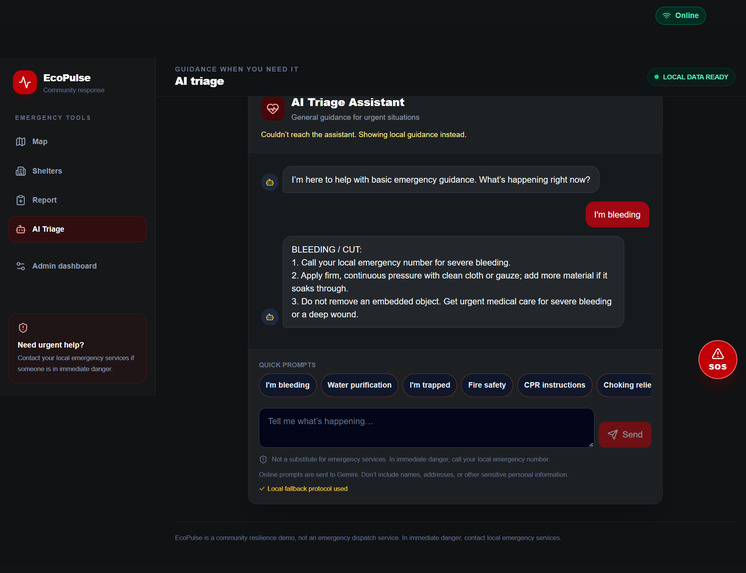Open the Map section
This screenshot has height=573, width=746.
click(78, 142)
